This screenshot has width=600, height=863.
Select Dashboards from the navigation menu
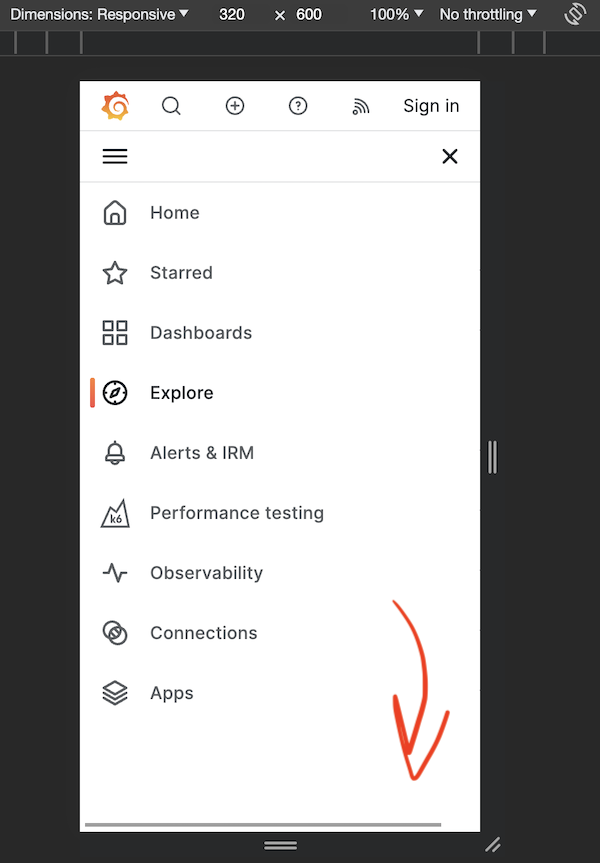click(x=200, y=332)
